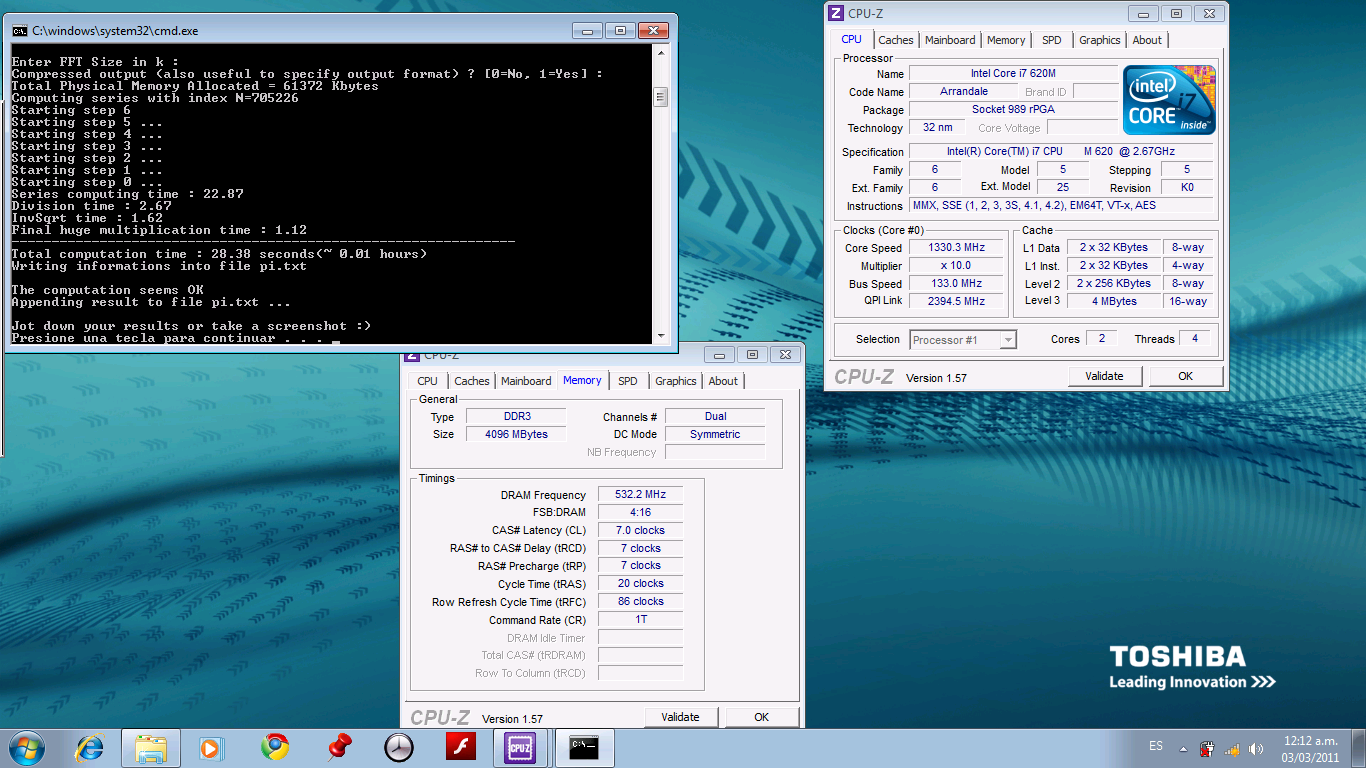Click the Level 3 cache value 4 MBytes

[1114, 301]
